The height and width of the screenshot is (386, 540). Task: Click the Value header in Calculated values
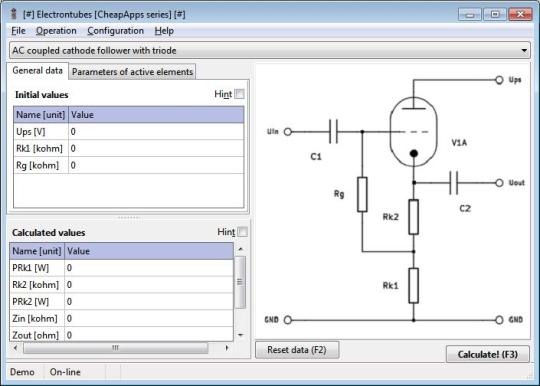click(149, 251)
